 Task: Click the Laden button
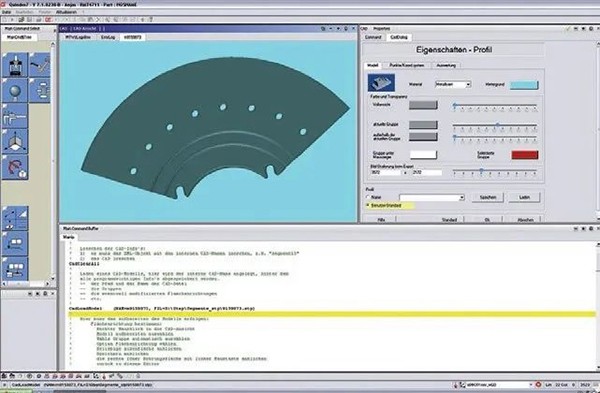pos(524,197)
